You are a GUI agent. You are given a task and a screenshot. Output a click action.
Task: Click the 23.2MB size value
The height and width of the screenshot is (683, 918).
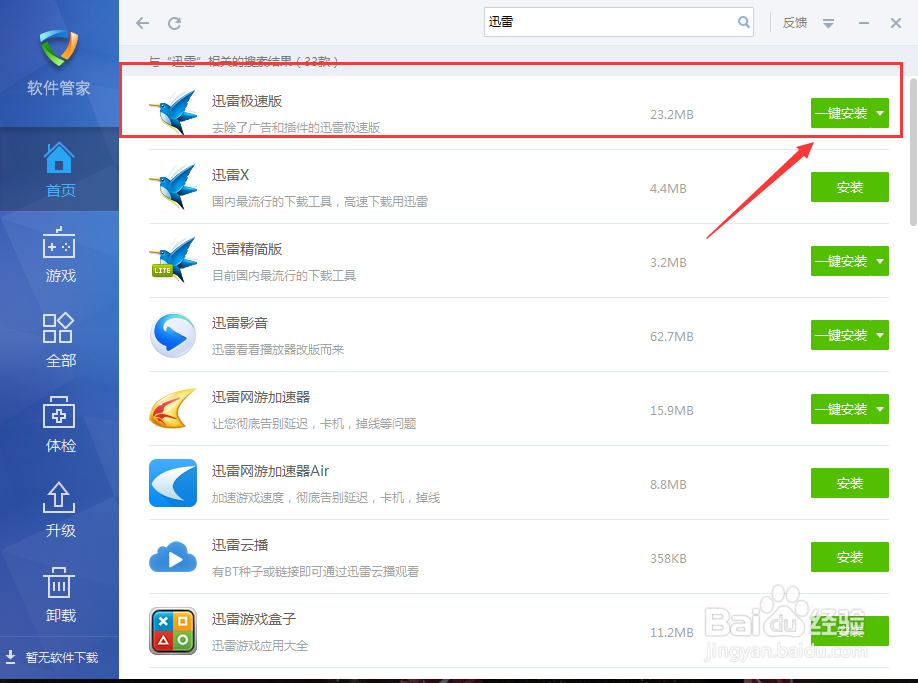point(672,115)
